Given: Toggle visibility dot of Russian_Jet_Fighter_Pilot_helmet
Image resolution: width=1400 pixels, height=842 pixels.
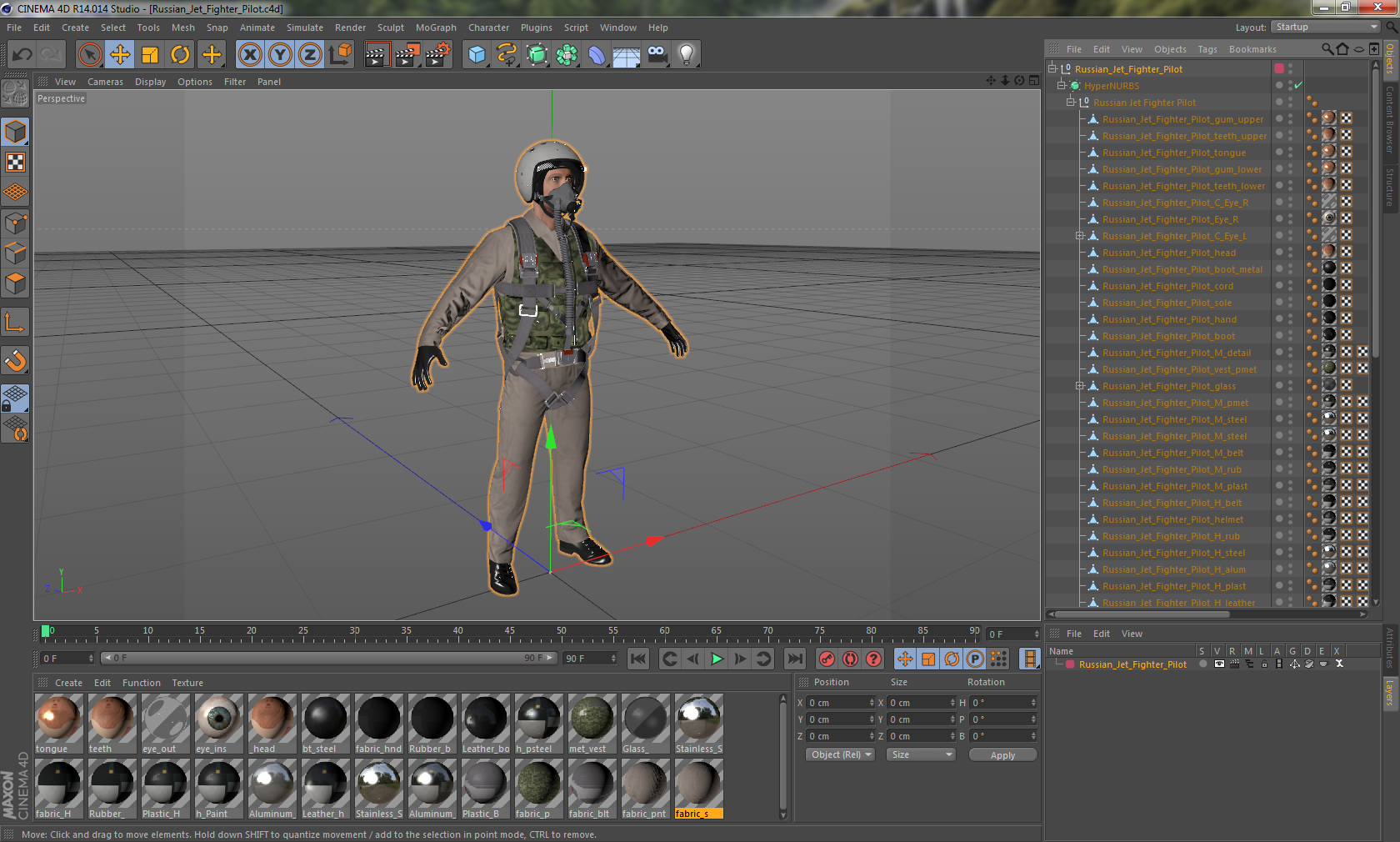Looking at the screenshot, I should (1279, 518).
